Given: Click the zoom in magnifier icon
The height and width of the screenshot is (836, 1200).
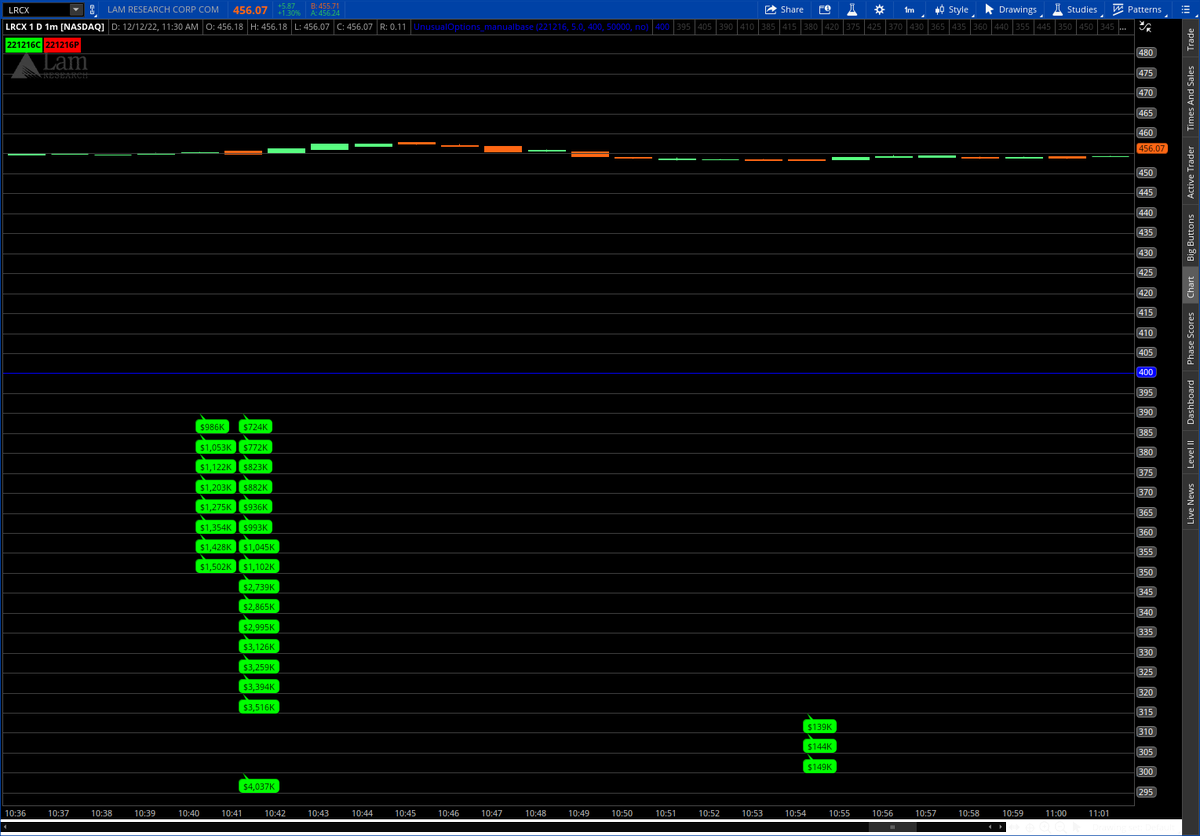Looking at the screenshot, I should tap(1045, 827).
